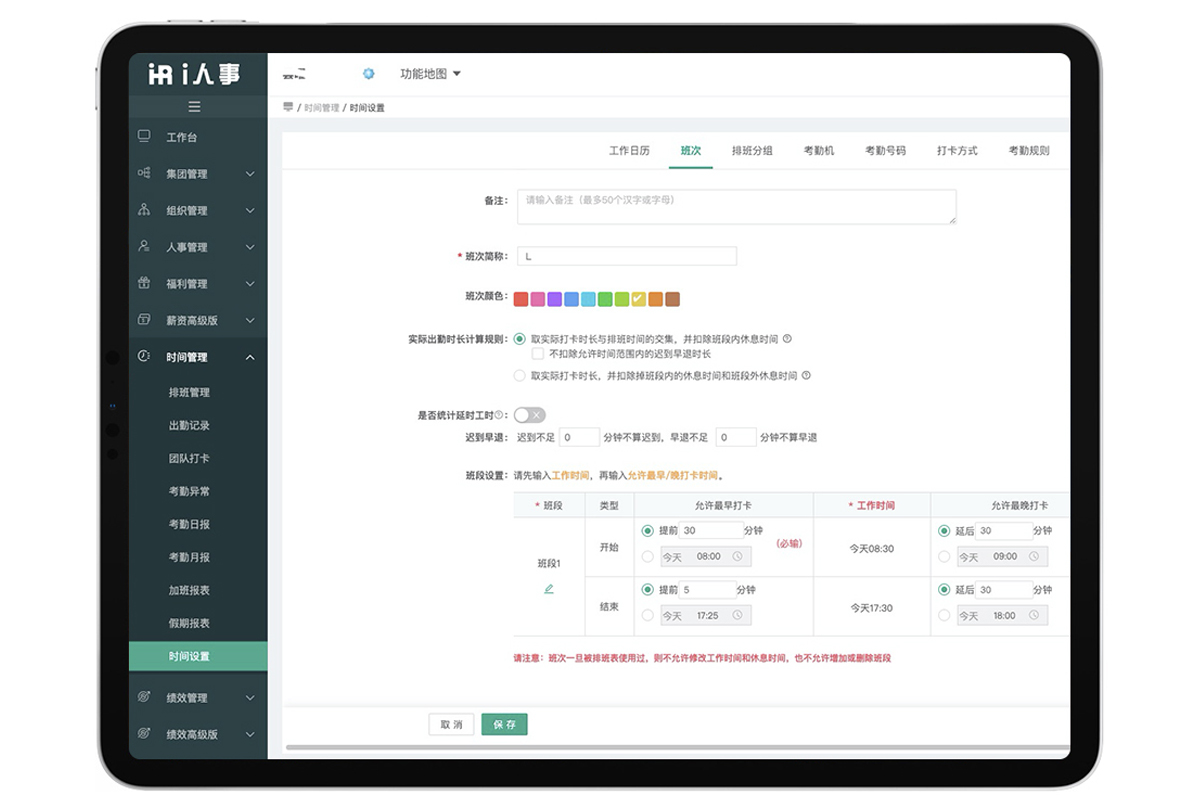Expand the 集团管理 menu chevron

(250, 174)
